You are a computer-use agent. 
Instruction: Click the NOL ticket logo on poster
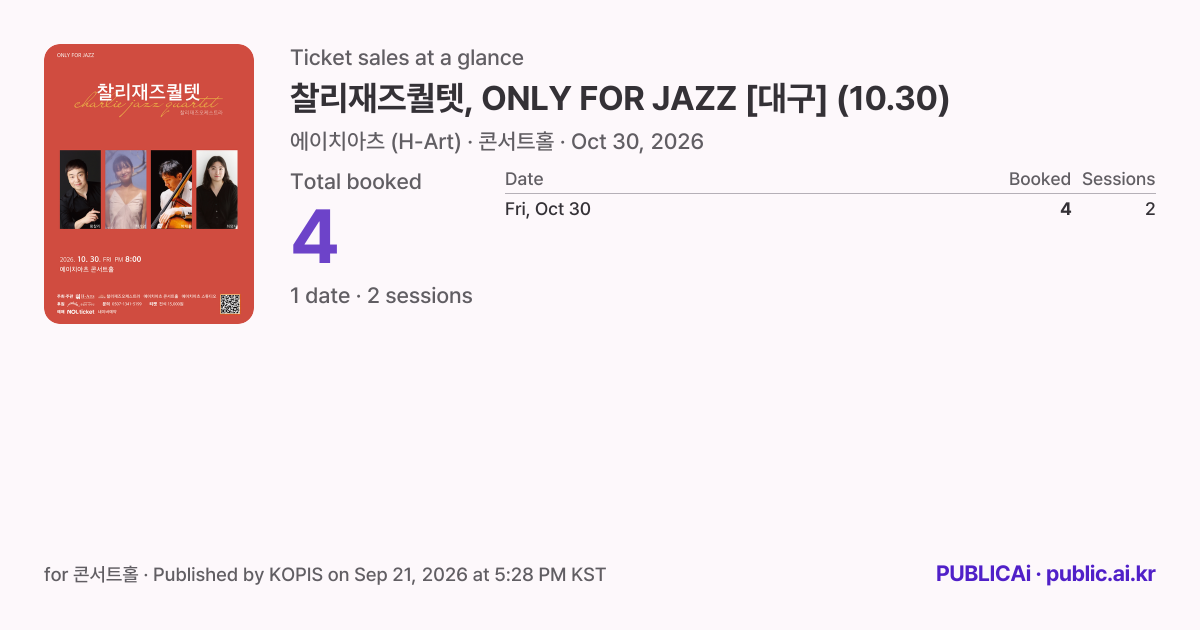point(80,312)
